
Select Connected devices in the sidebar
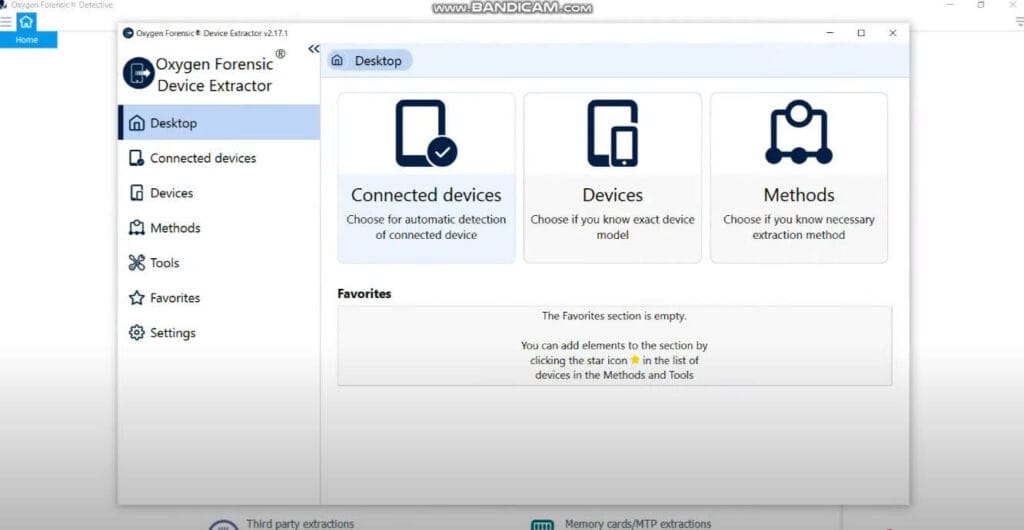[x=219, y=158]
